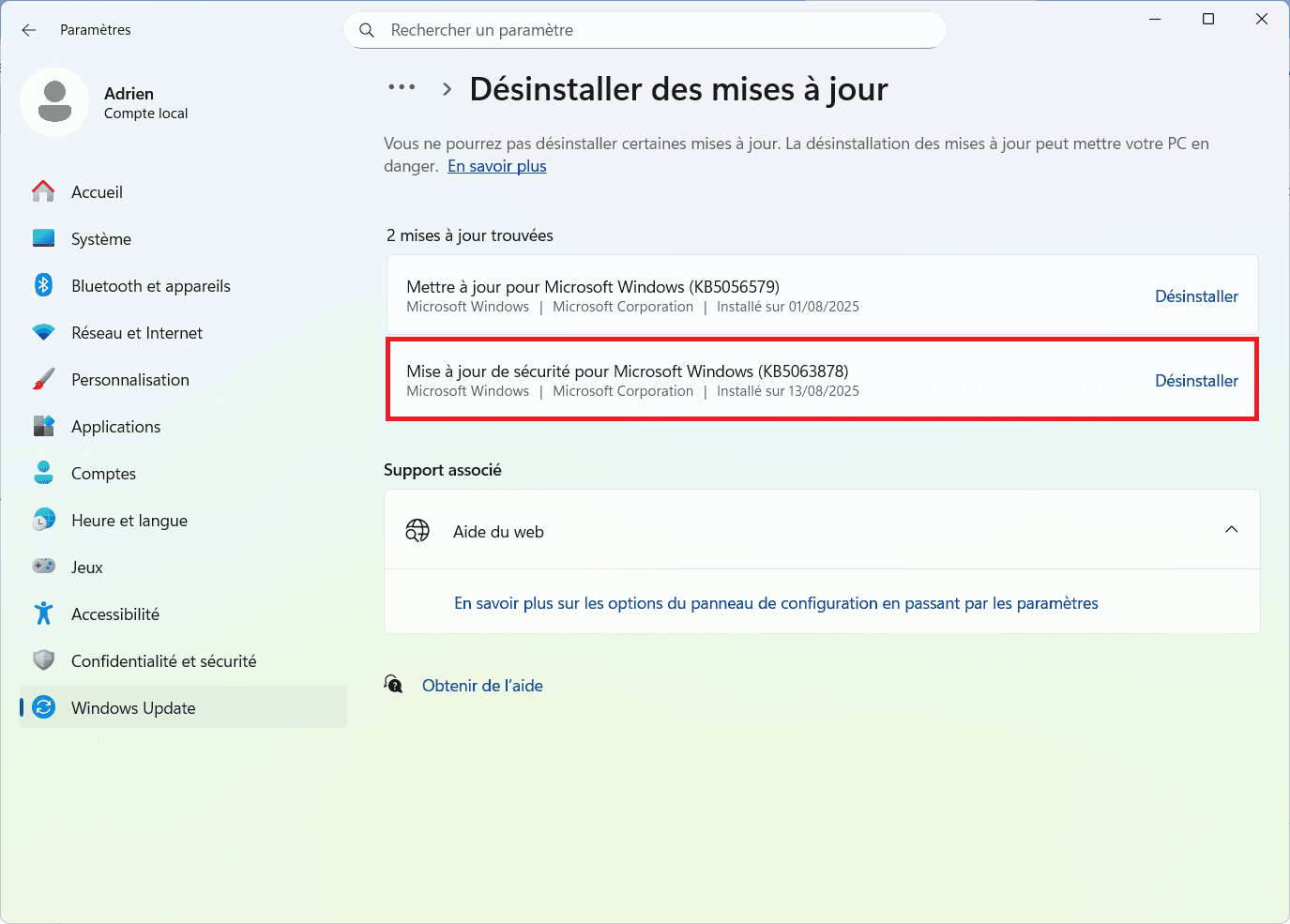Click the Applications icon
1290x924 pixels.
click(x=43, y=426)
